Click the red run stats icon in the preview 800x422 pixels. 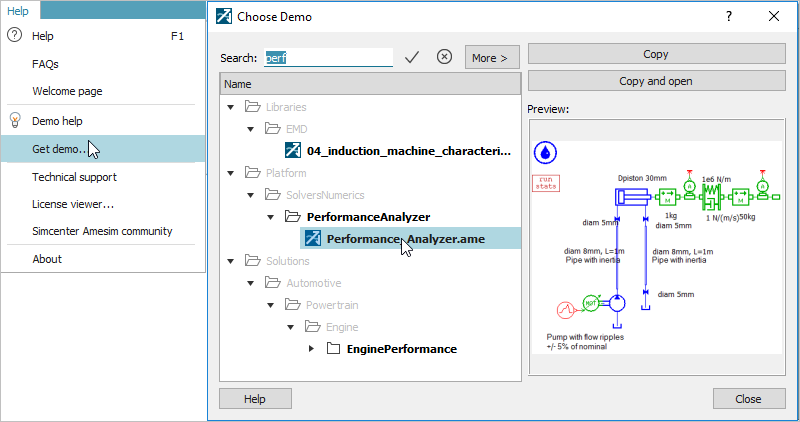(546, 183)
